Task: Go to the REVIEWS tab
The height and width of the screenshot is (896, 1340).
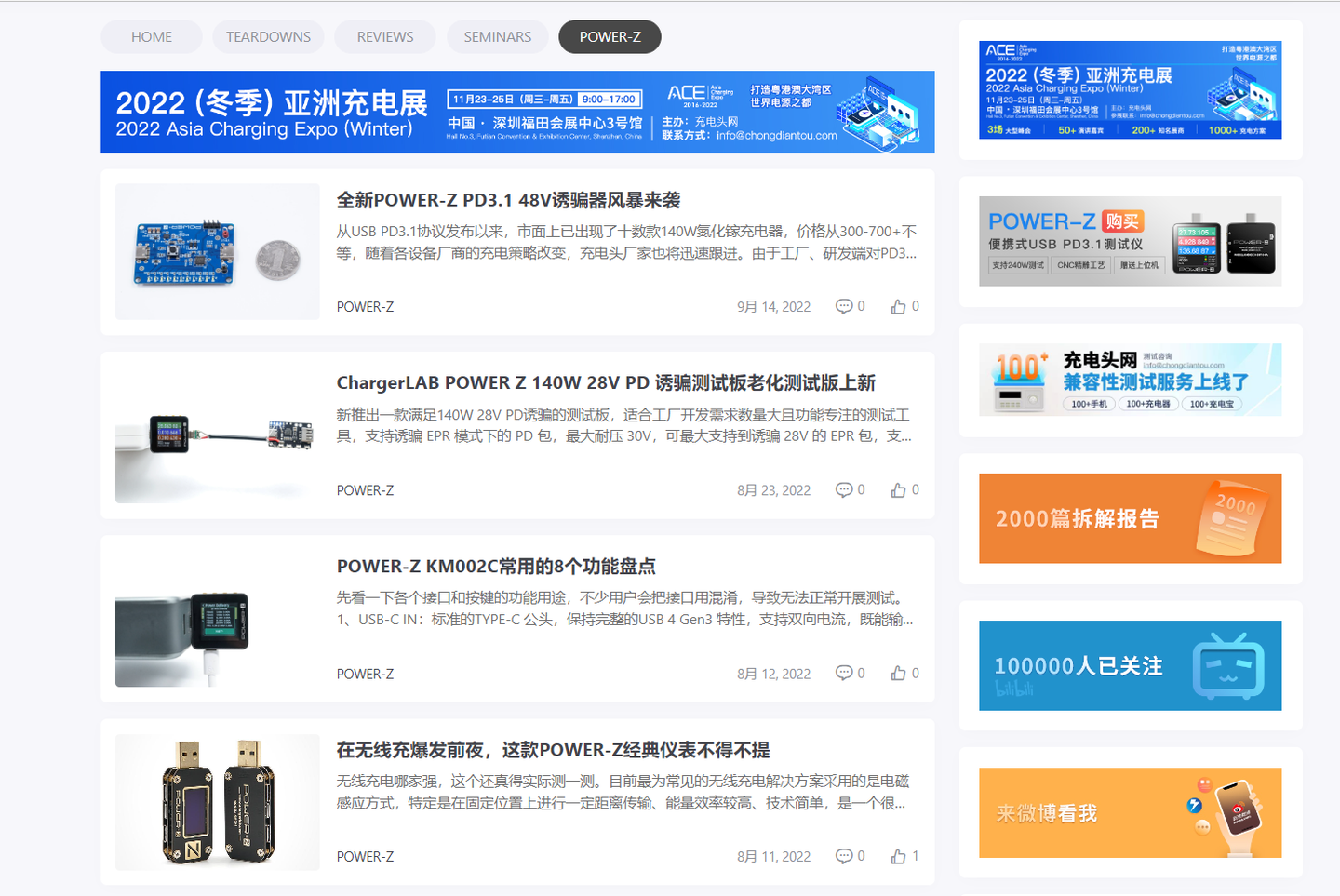Action: [x=385, y=37]
